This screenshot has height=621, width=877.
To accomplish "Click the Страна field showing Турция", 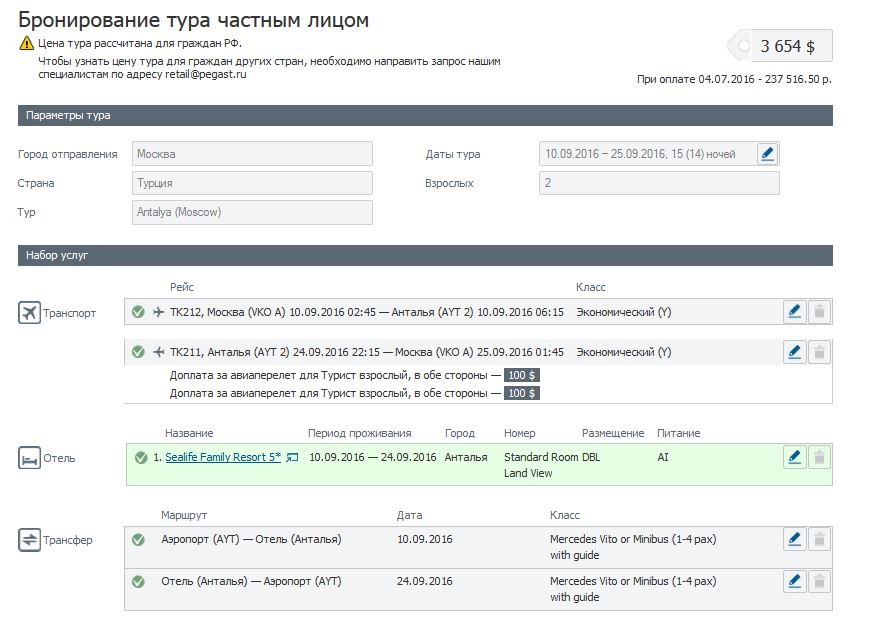I will tap(252, 183).
